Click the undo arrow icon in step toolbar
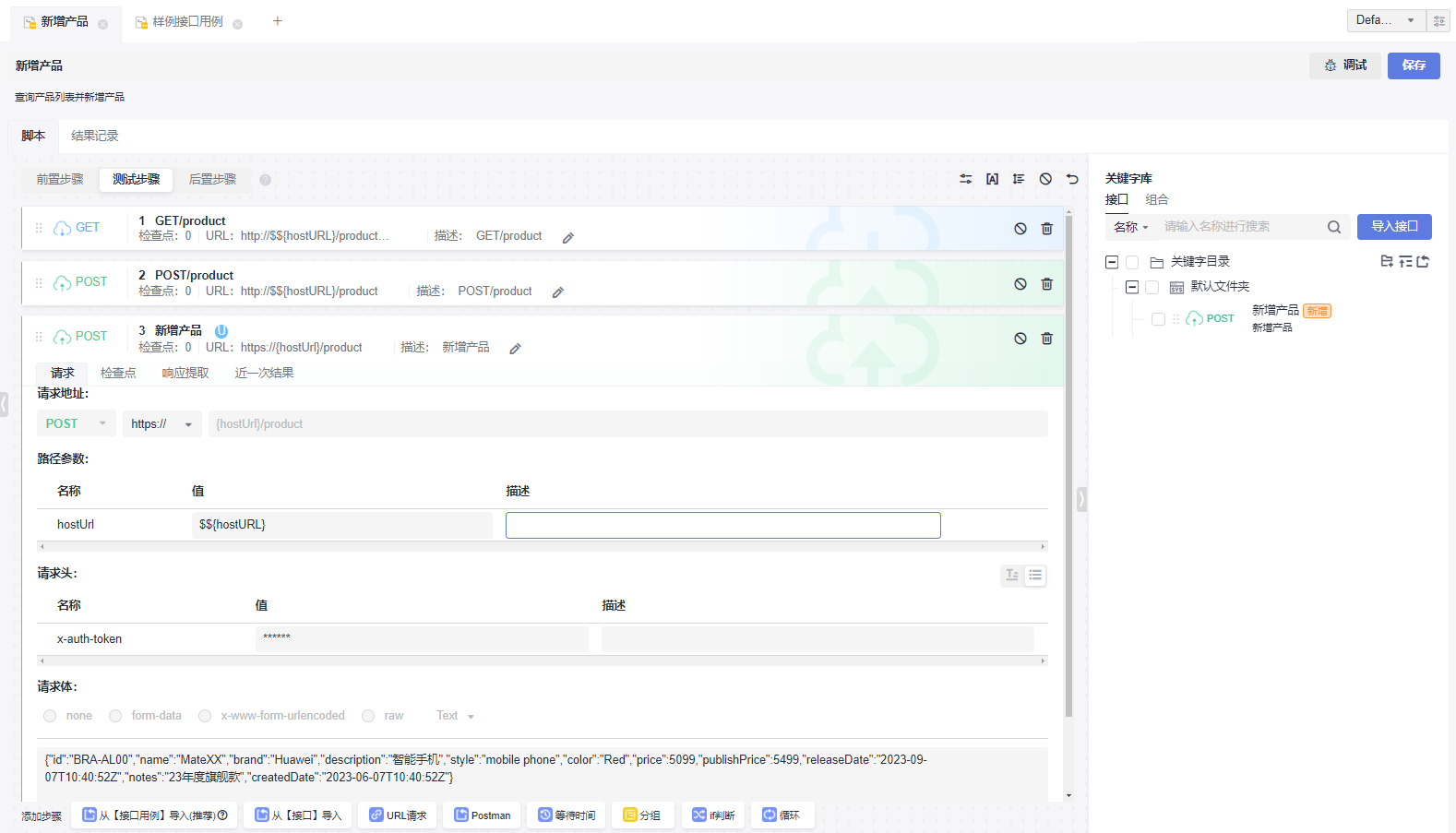Image resolution: width=1456 pixels, height=833 pixels. coord(1072,179)
